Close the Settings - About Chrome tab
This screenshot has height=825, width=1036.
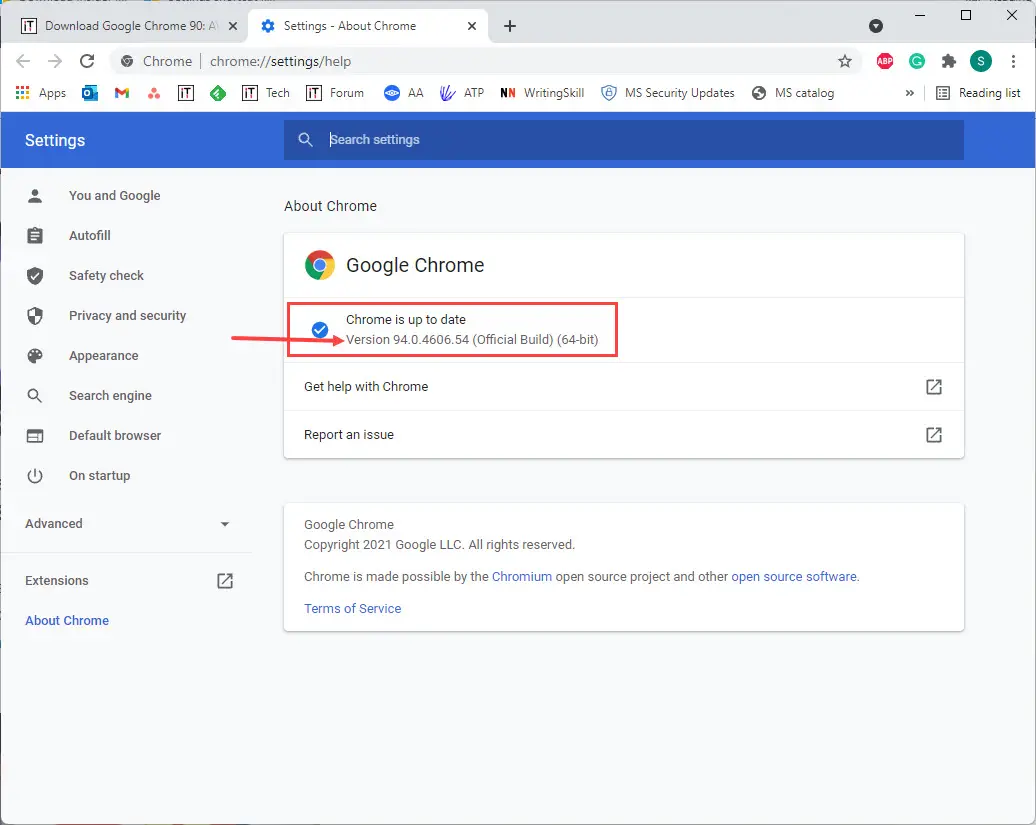coord(472,26)
